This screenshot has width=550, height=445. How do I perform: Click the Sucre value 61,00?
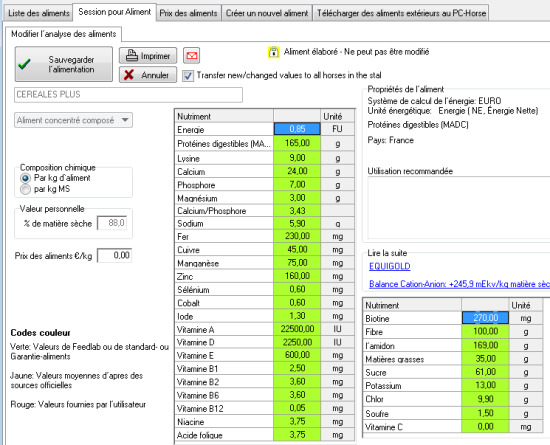[x=485, y=372]
